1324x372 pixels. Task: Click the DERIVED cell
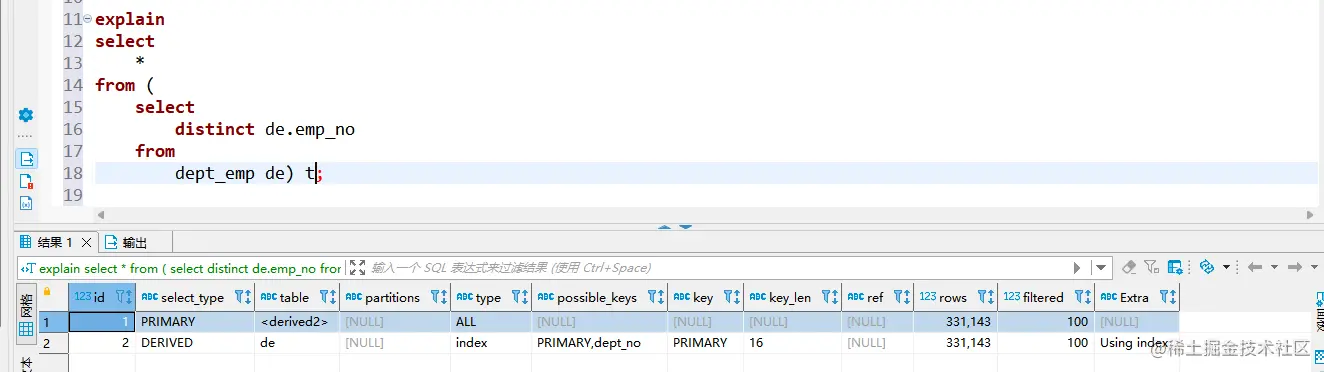click(x=196, y=342)
